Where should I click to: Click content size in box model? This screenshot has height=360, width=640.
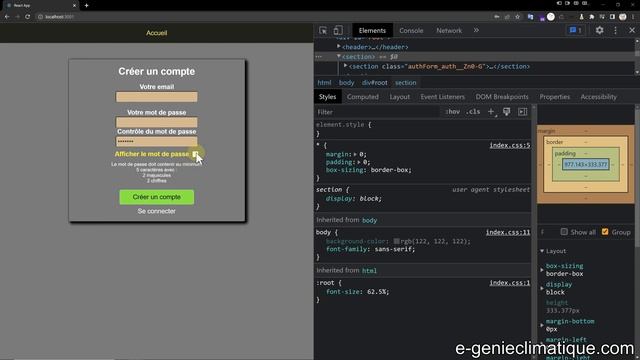click(x=586, y=164)
